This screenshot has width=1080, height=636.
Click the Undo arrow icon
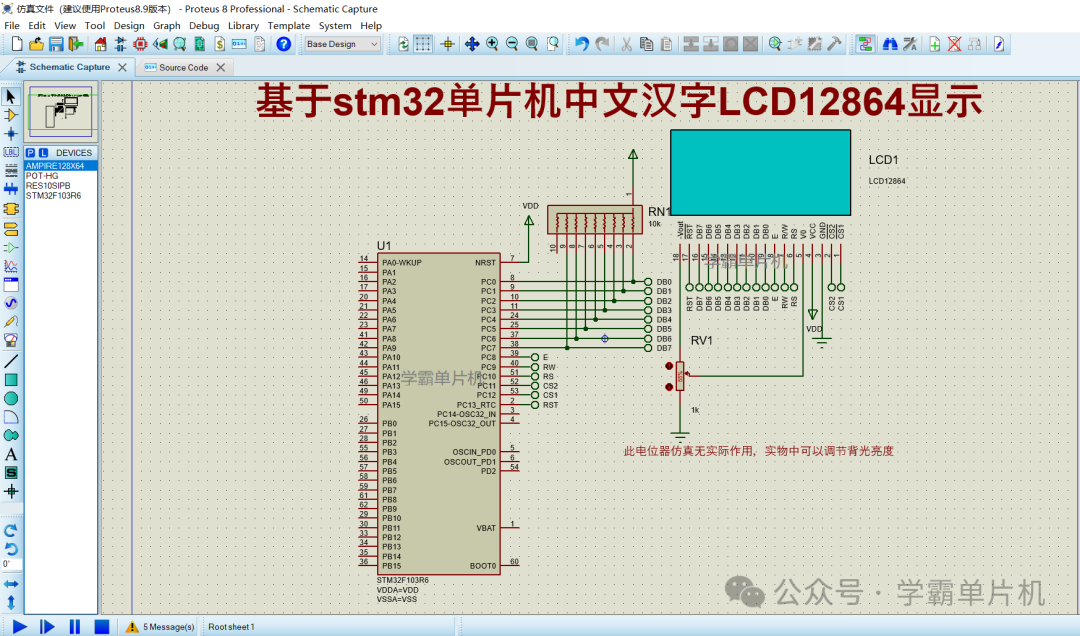click(582, 44)
